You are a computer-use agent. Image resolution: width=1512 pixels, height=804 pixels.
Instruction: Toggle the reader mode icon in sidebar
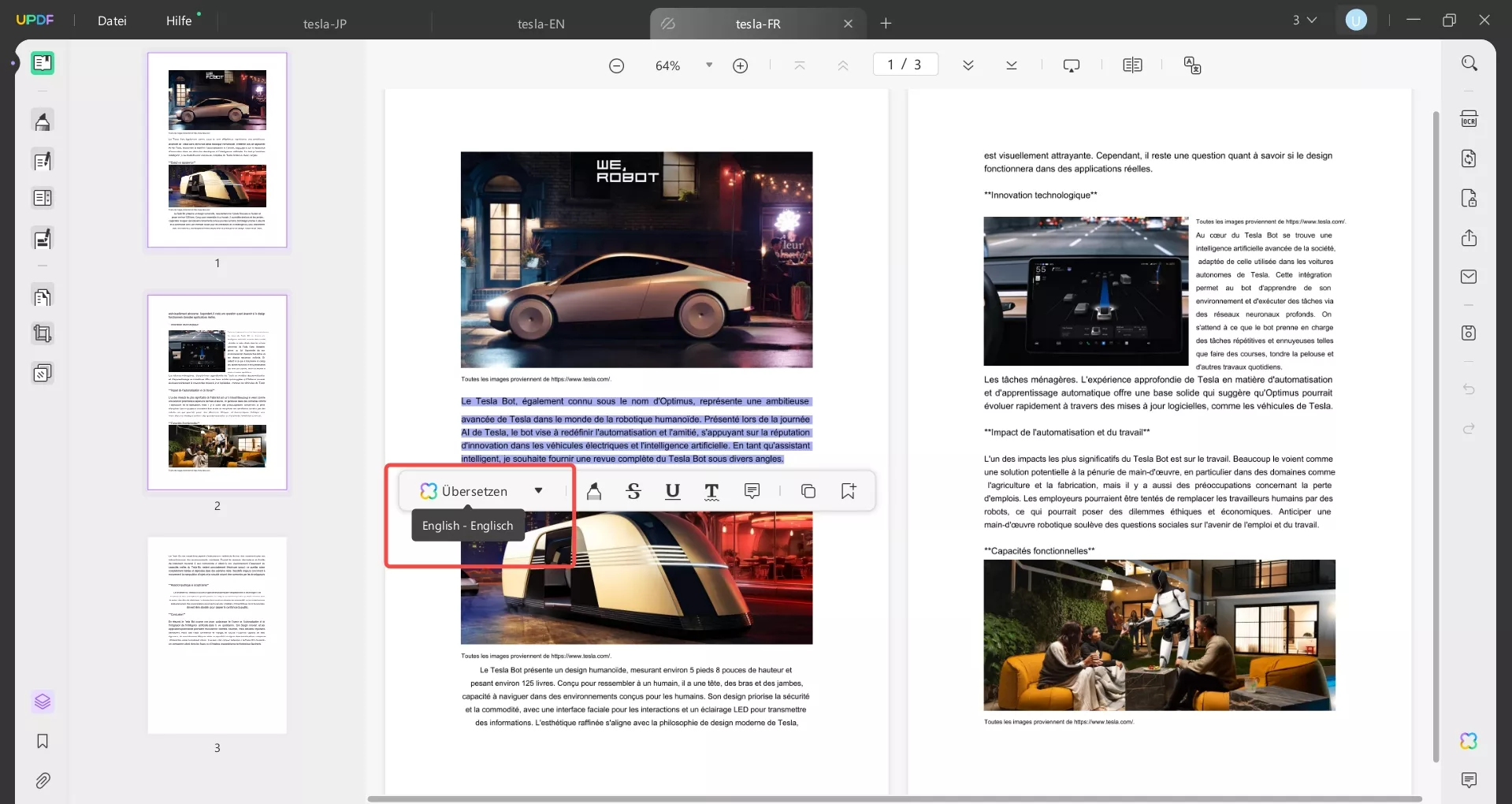point(43,63)
